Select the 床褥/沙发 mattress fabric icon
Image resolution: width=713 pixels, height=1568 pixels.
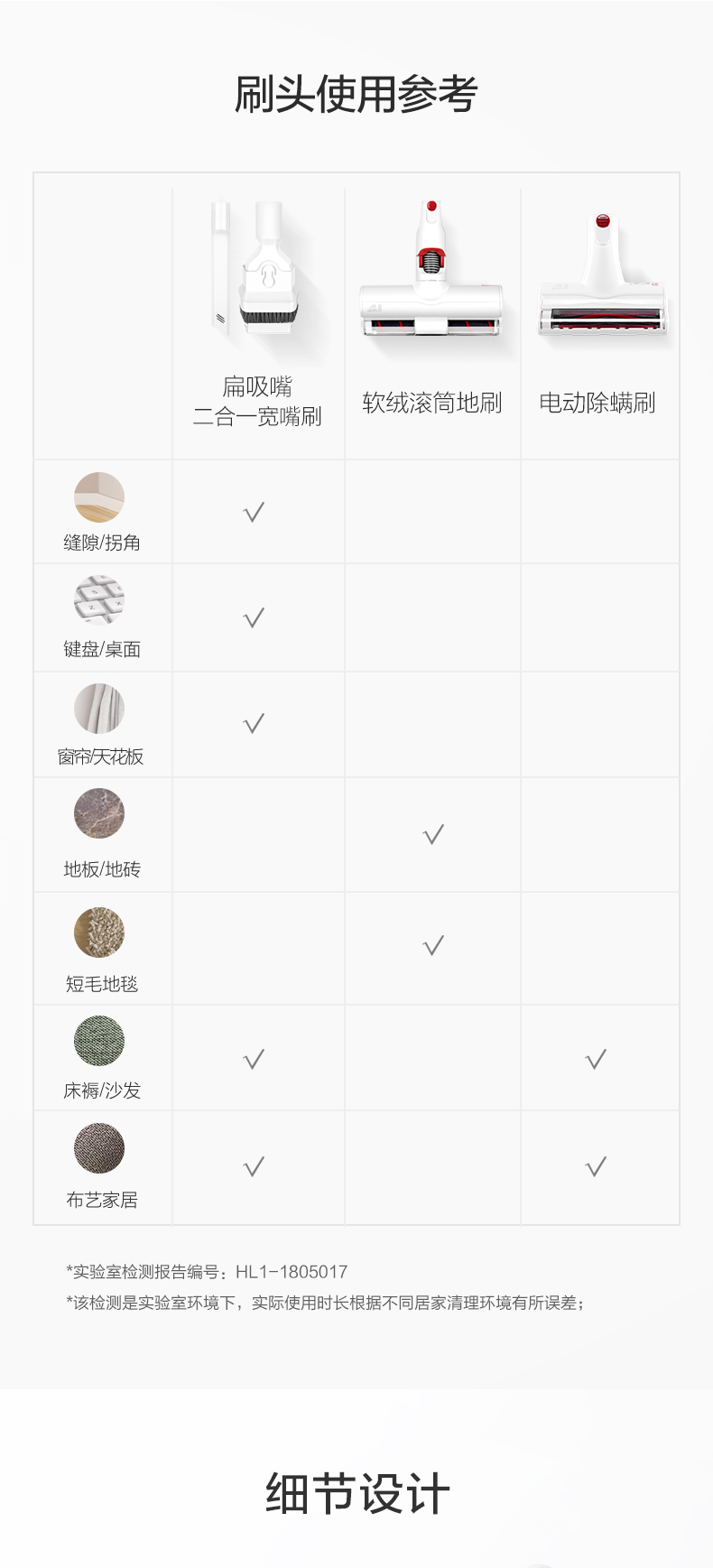pos(99,1041)
